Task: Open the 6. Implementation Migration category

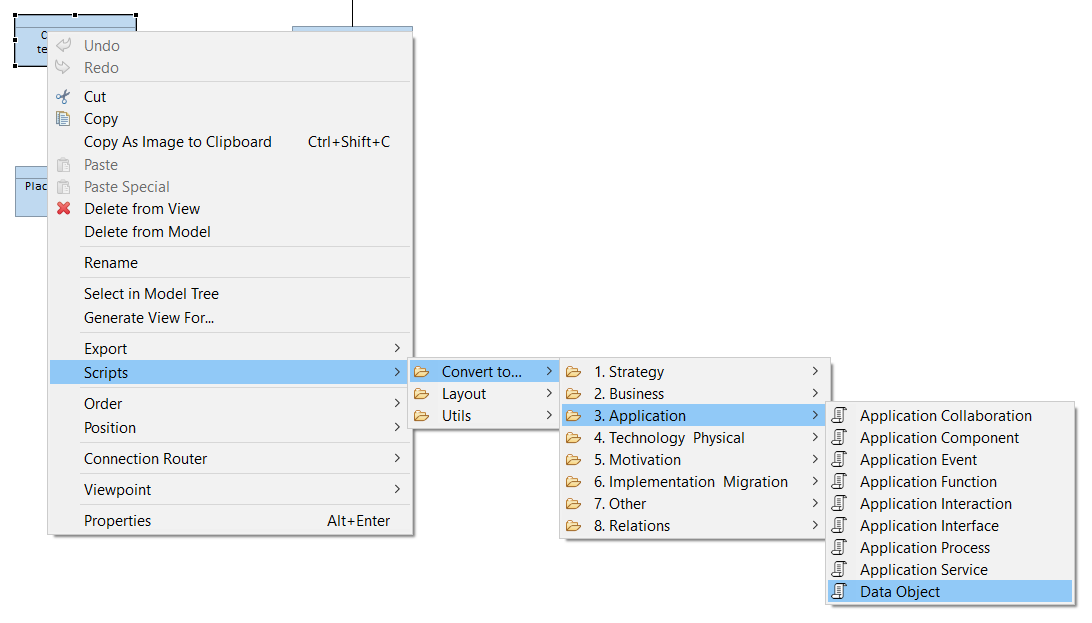Action: pyautogui.click(x=695, y=482)
